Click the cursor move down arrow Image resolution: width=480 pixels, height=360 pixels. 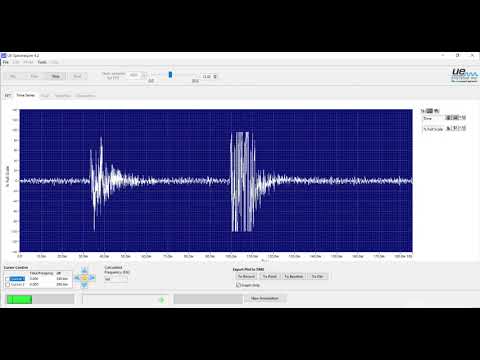pyautogui.click(x=84, y=285)
